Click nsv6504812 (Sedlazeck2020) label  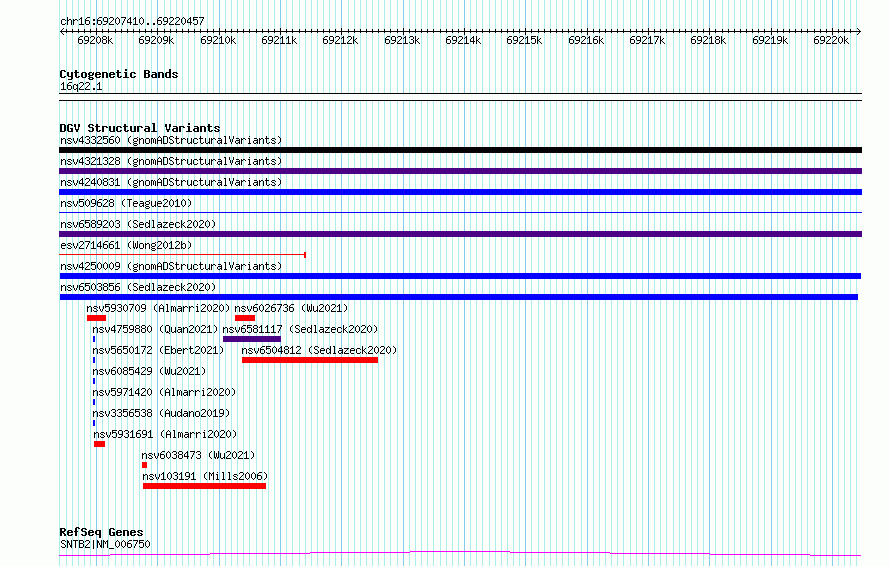(x=319, y=350)
